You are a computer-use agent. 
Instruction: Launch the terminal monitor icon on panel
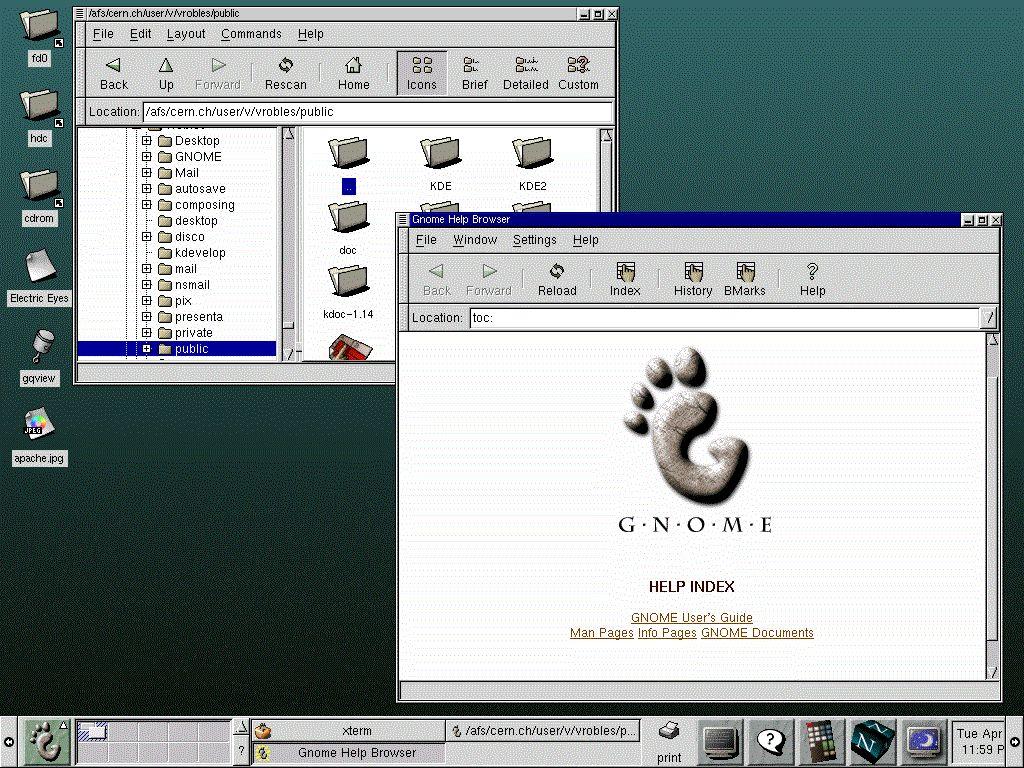pos(721,742)
